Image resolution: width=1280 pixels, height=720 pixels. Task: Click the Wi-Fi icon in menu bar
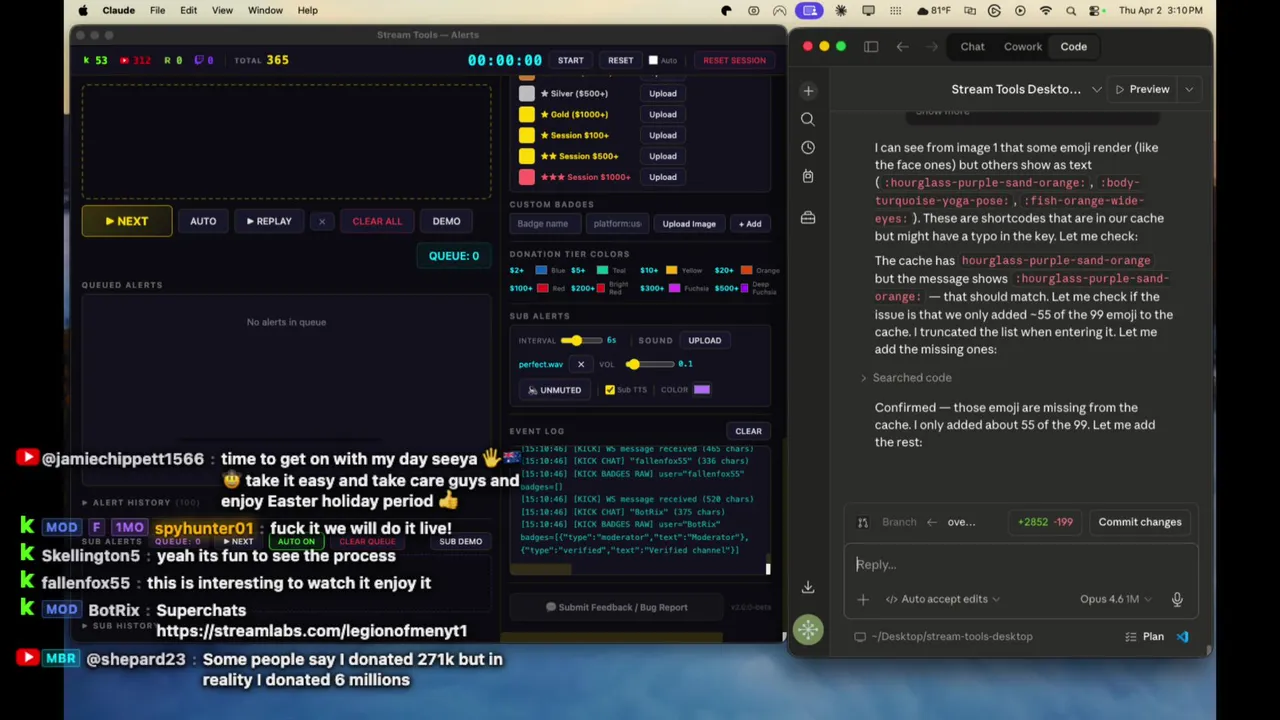pos(1046,11)
